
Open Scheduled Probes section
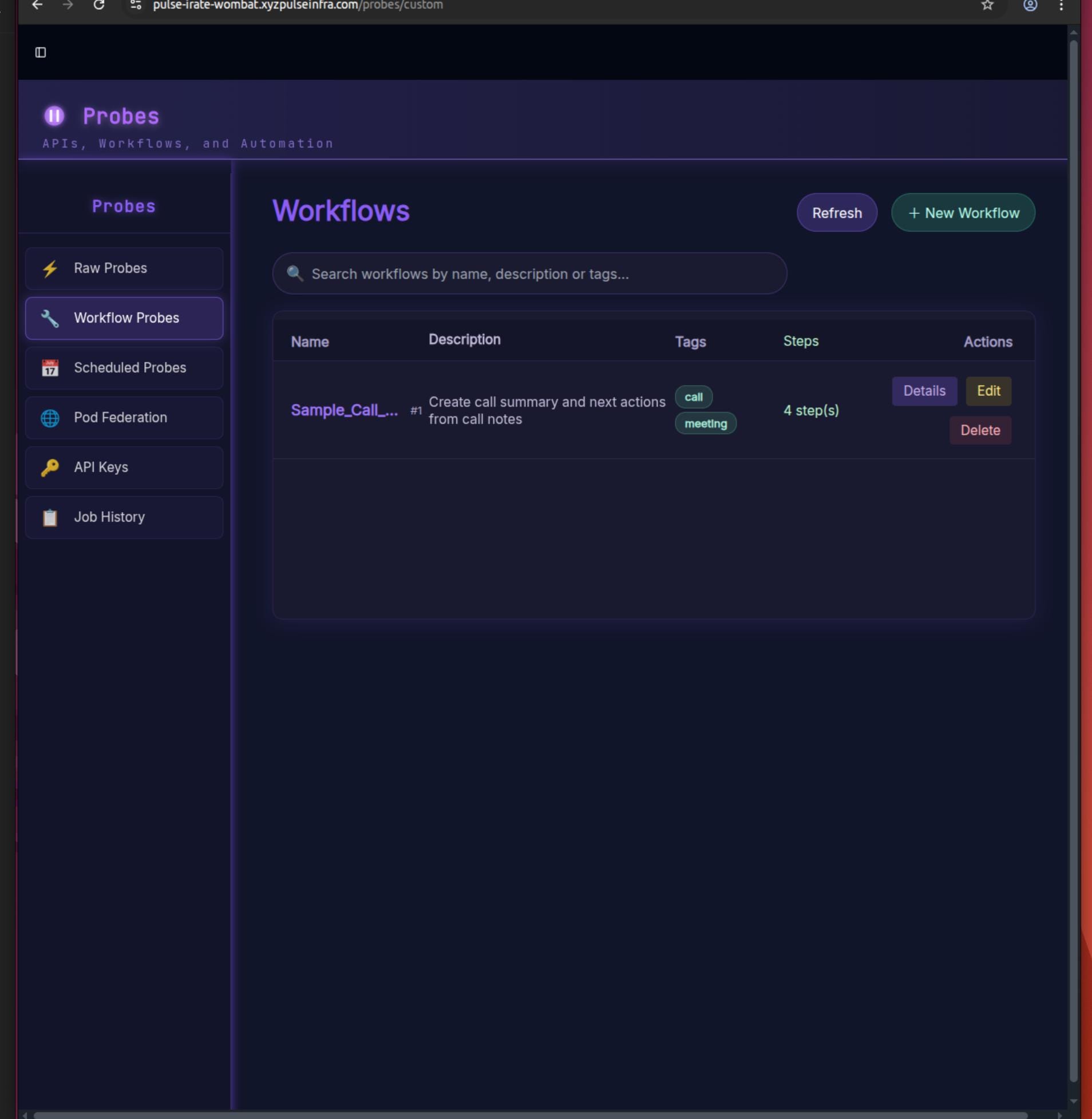(x=124, y=368)
